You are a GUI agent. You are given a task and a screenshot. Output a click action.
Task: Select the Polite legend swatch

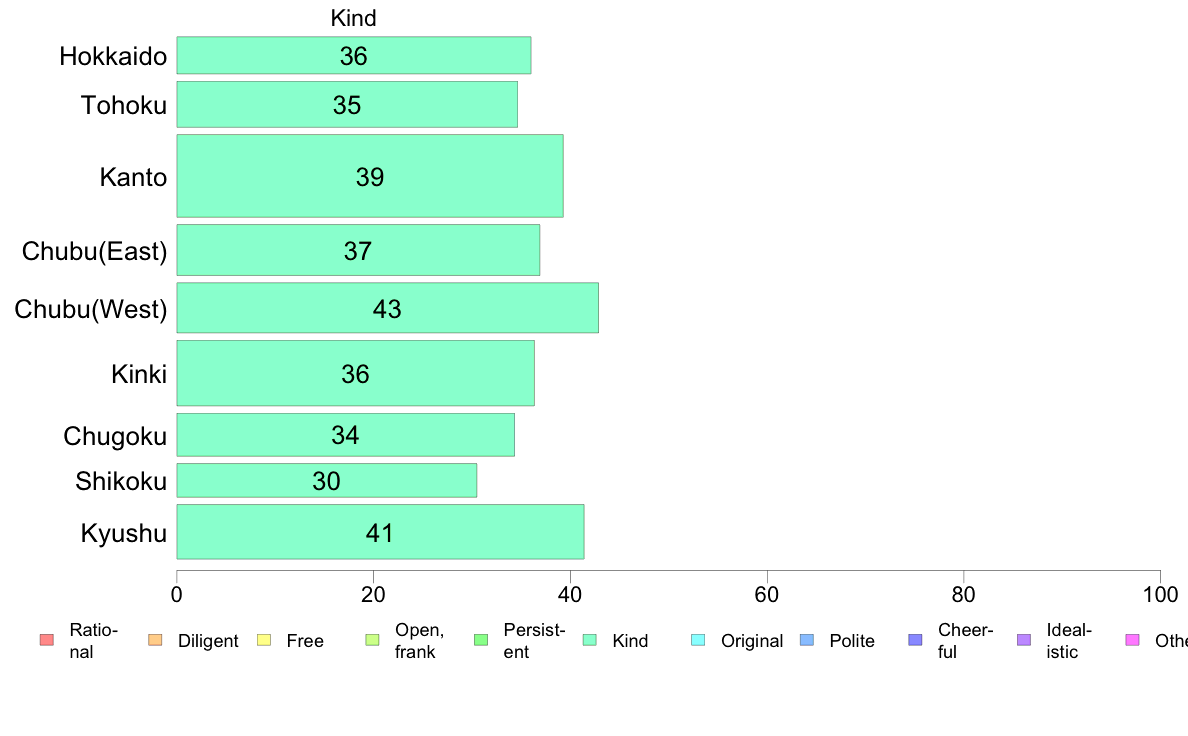click(x=807, y=640)
